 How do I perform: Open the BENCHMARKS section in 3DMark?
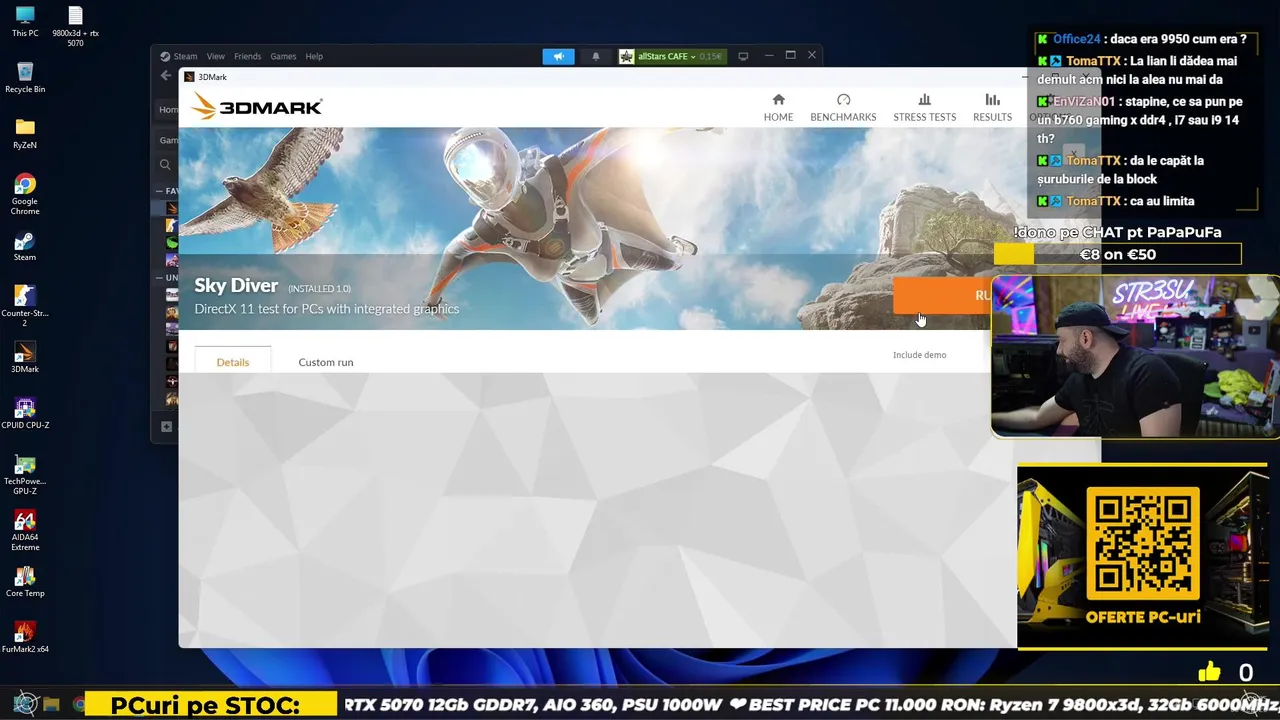[x=843, y=107]
